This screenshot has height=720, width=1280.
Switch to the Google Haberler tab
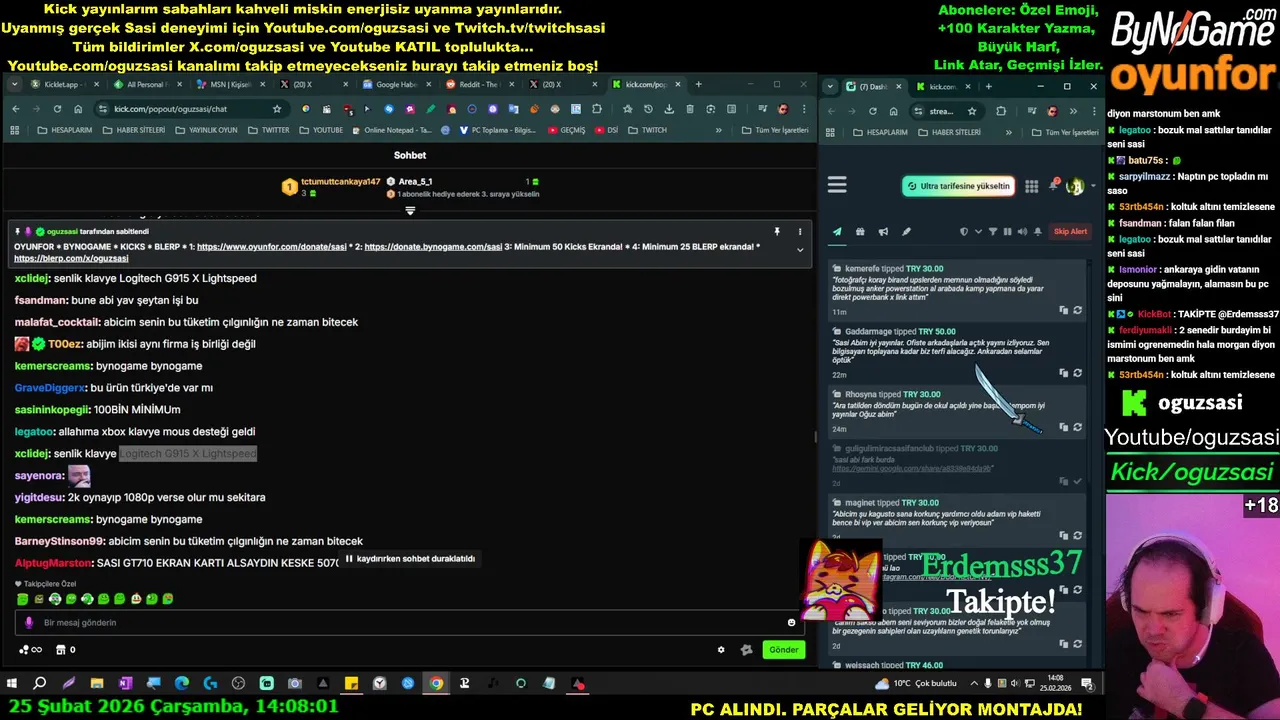pos(396,85)
